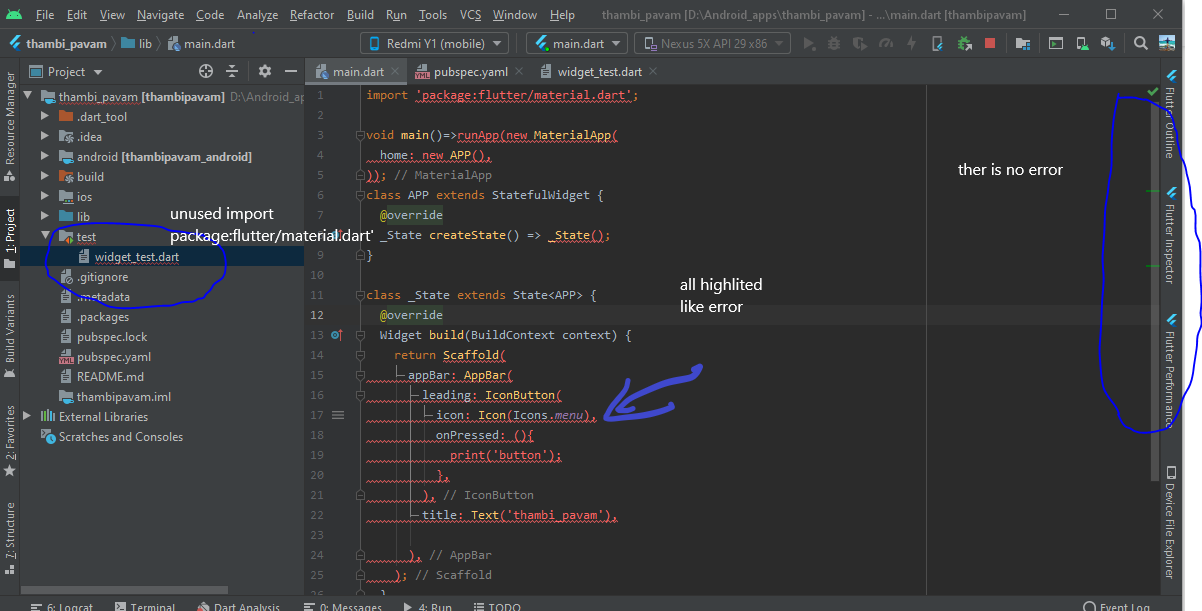Expand the lib folder

44,217
